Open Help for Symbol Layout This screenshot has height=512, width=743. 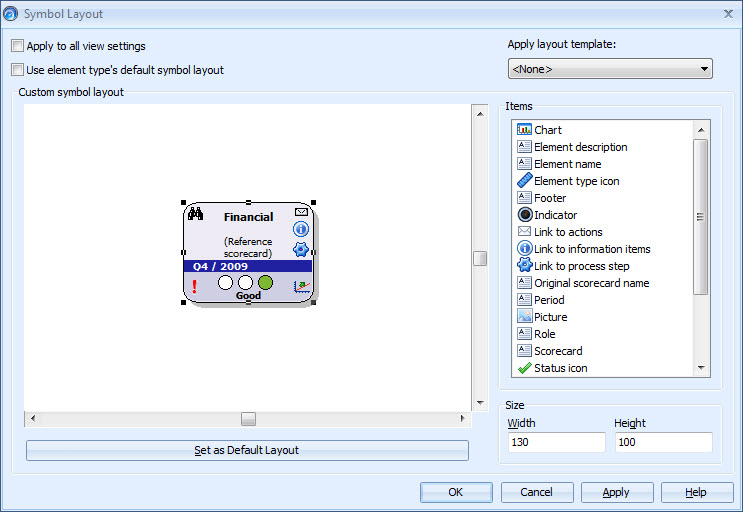(x=697, y=492)
